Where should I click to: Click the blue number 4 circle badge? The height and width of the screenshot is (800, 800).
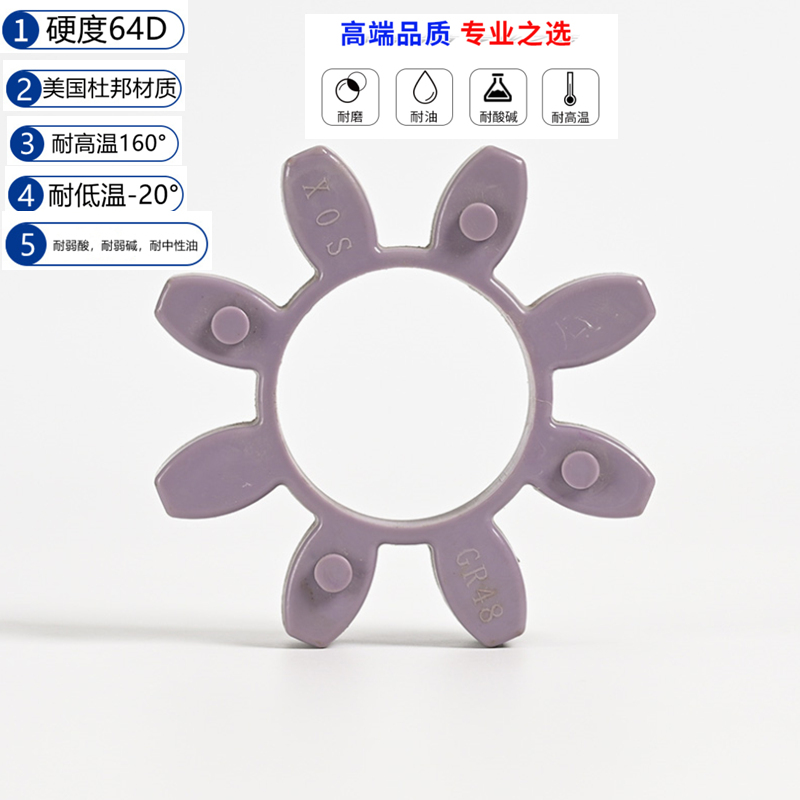(x=26, y=194)
